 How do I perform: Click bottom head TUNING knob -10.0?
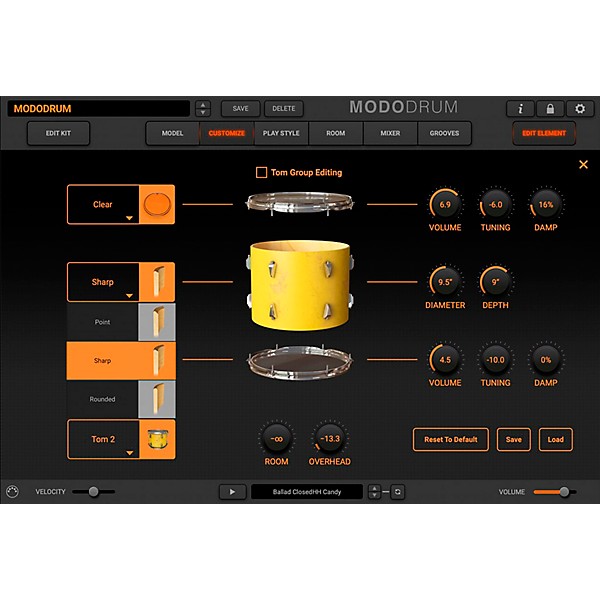(x=495, y=360)
